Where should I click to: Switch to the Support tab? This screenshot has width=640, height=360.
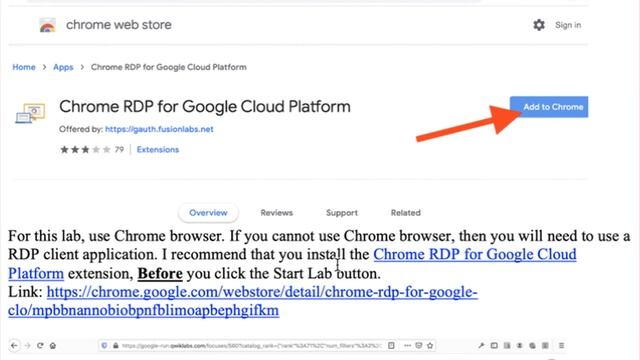click(x=342, y=213)
